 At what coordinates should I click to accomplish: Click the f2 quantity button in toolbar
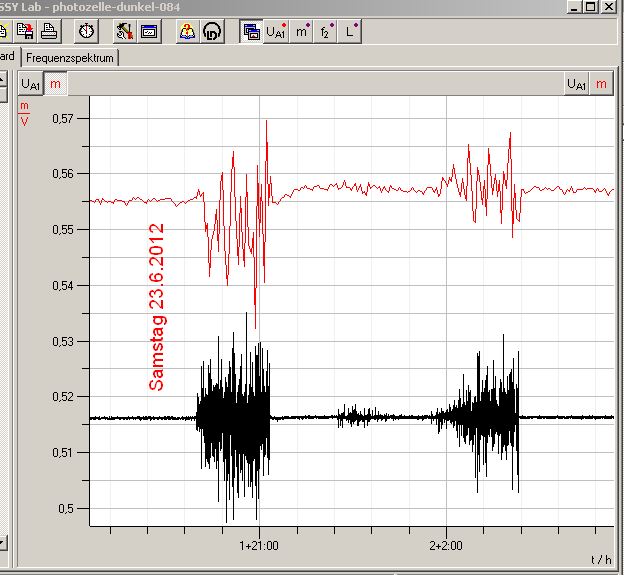click(326, 31)
